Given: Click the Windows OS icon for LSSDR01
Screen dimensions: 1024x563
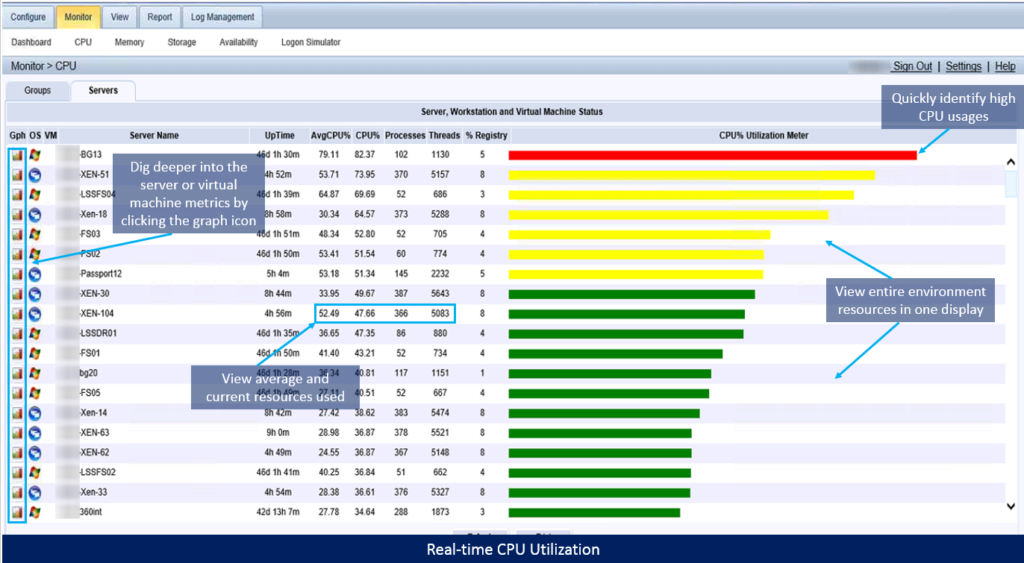Looking at the screenshot, I should click(x=35, y=333).
